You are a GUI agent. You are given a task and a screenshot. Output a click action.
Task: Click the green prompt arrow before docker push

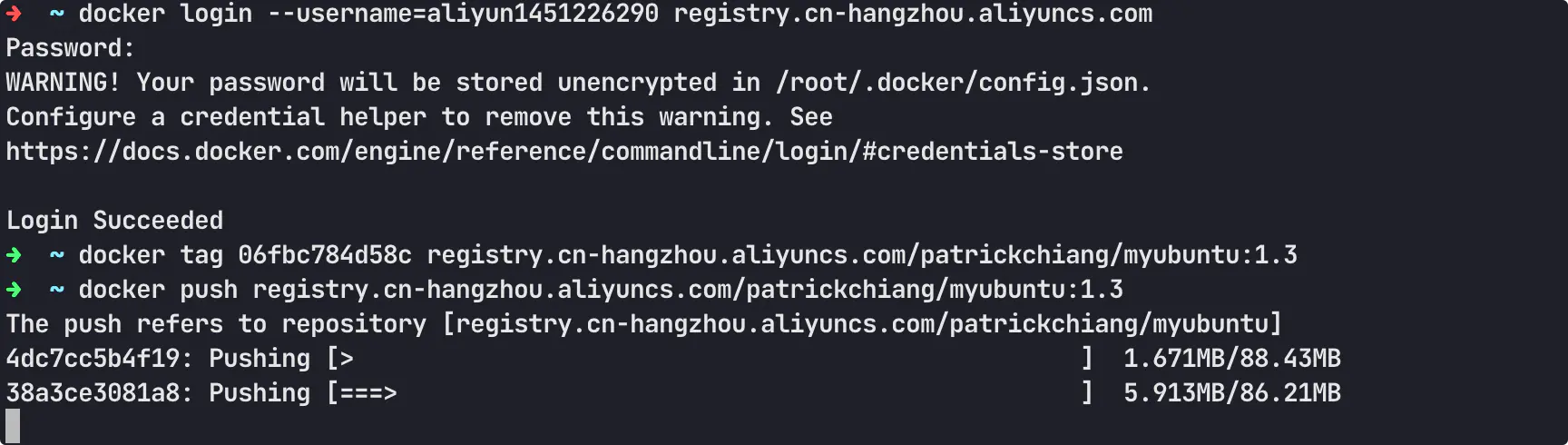point(14,290)
